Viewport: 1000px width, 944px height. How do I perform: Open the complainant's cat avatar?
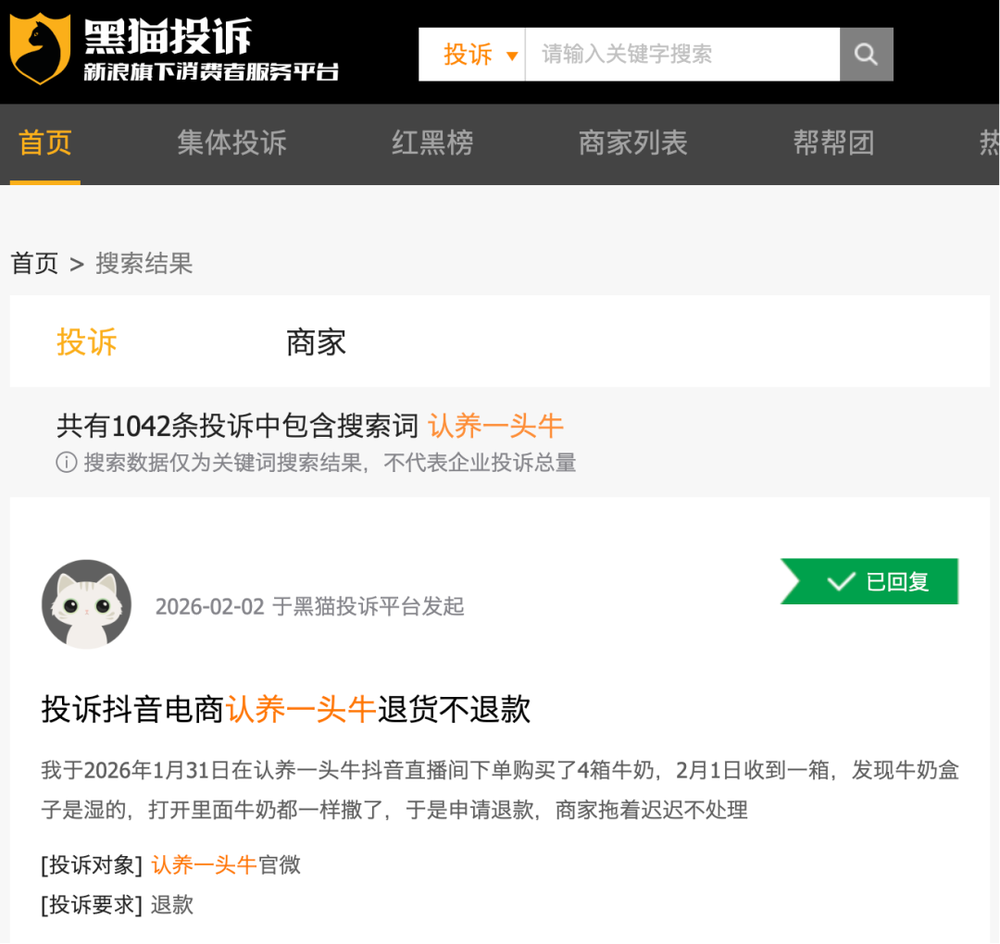tap(87, 605)
